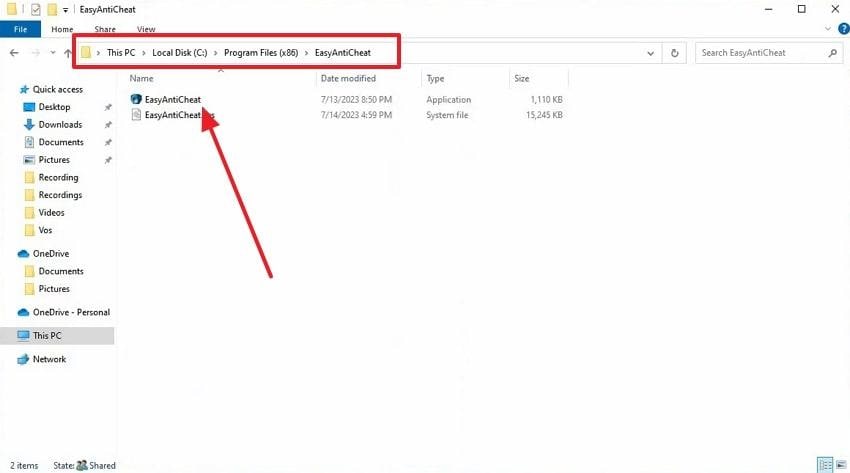The image size is (850, 473).
Task: Click the search magnifier icon
Action: click(x=833, y=53)
